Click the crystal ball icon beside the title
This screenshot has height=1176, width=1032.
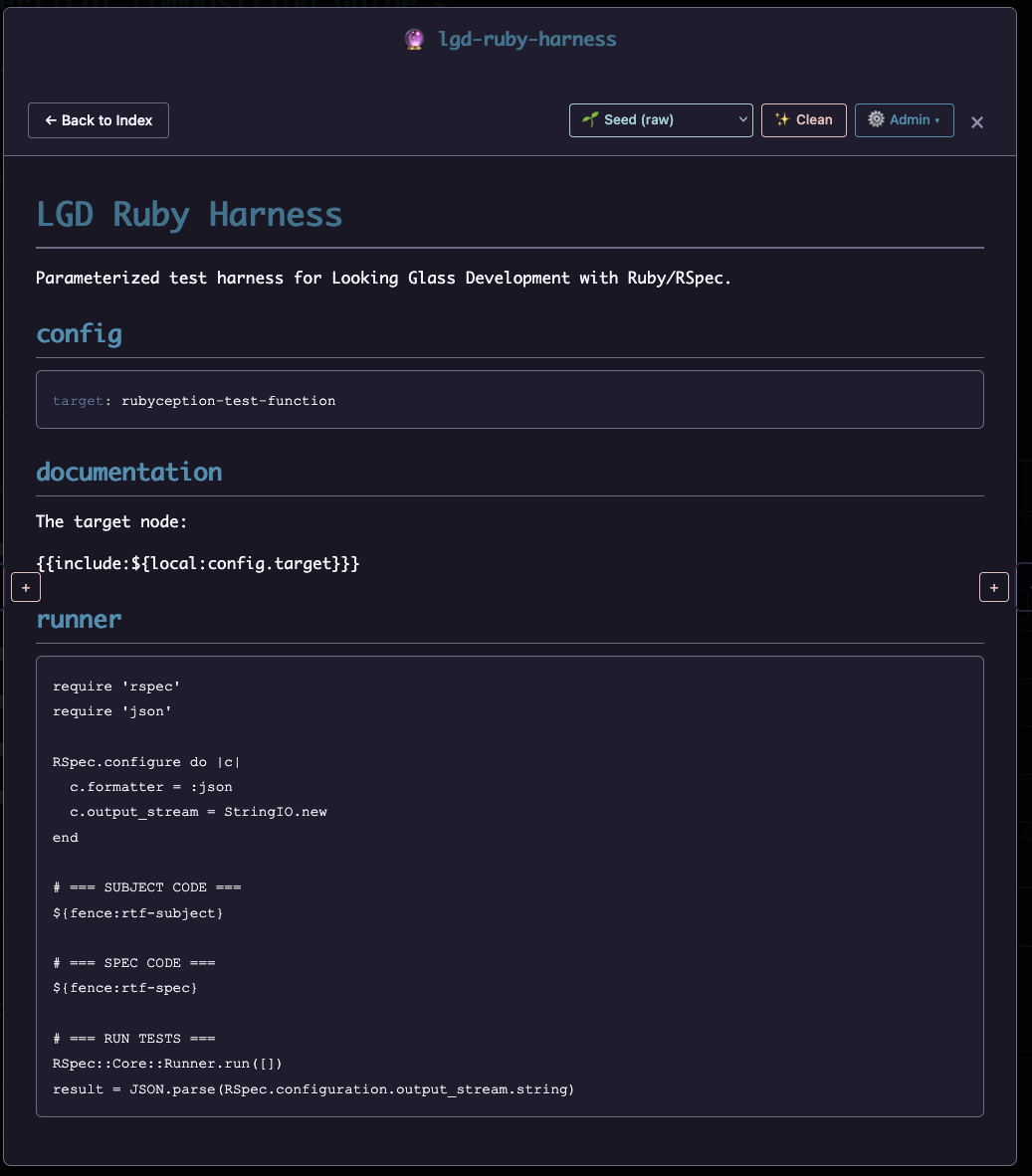[x=415, y=40]
